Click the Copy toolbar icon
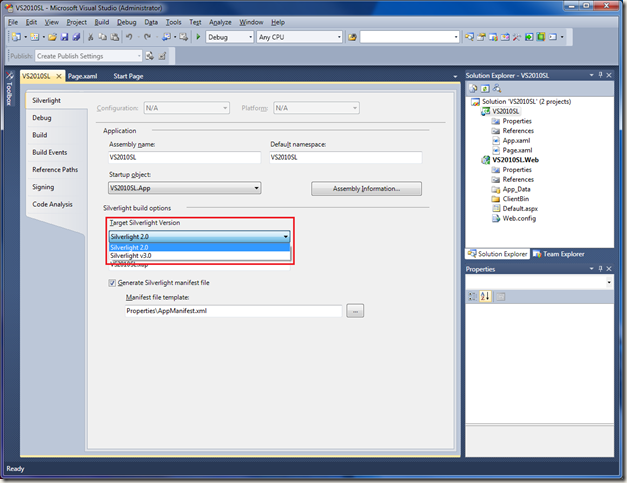Image resolution: width=627 pixels, height=483 pixels. point(103,37)
